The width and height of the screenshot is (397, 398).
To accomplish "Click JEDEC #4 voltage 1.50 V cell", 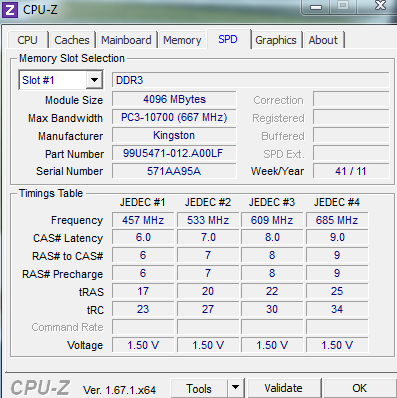I will tap(337, 345).
